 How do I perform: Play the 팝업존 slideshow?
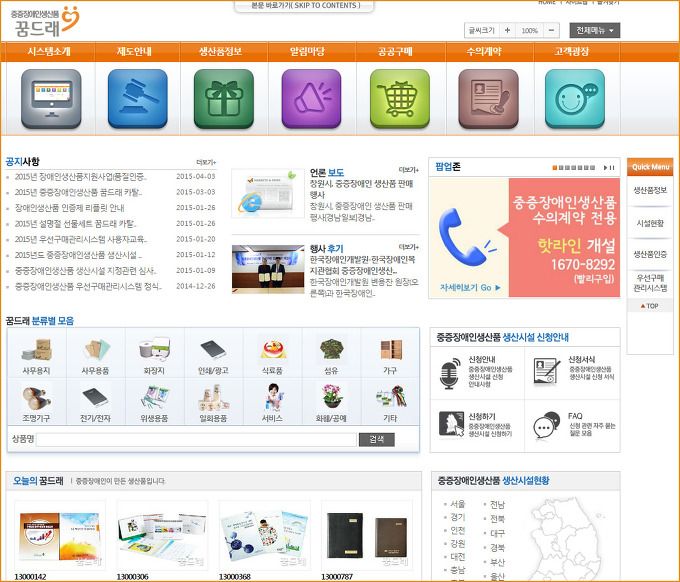point(605,167)
